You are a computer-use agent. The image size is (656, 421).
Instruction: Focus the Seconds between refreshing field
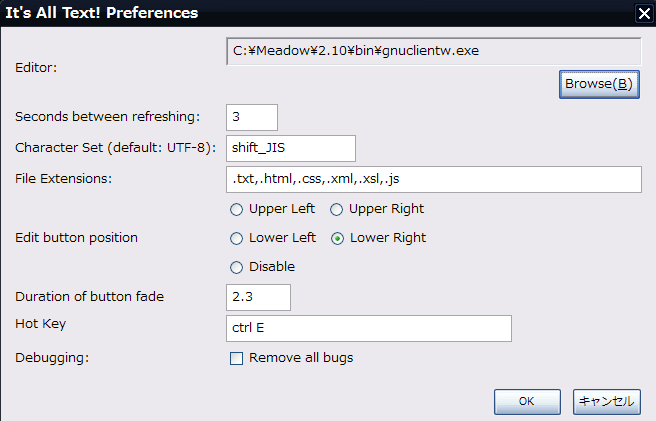tap(252, 117)
